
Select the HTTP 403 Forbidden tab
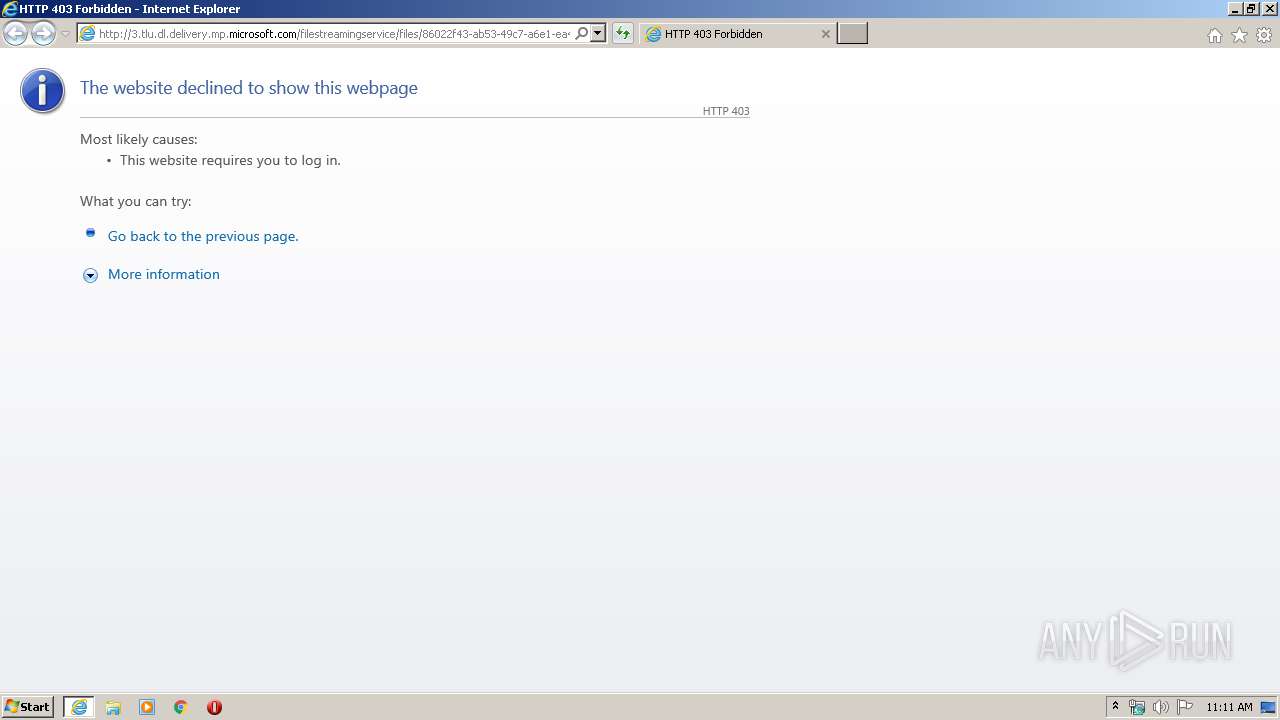737,34
